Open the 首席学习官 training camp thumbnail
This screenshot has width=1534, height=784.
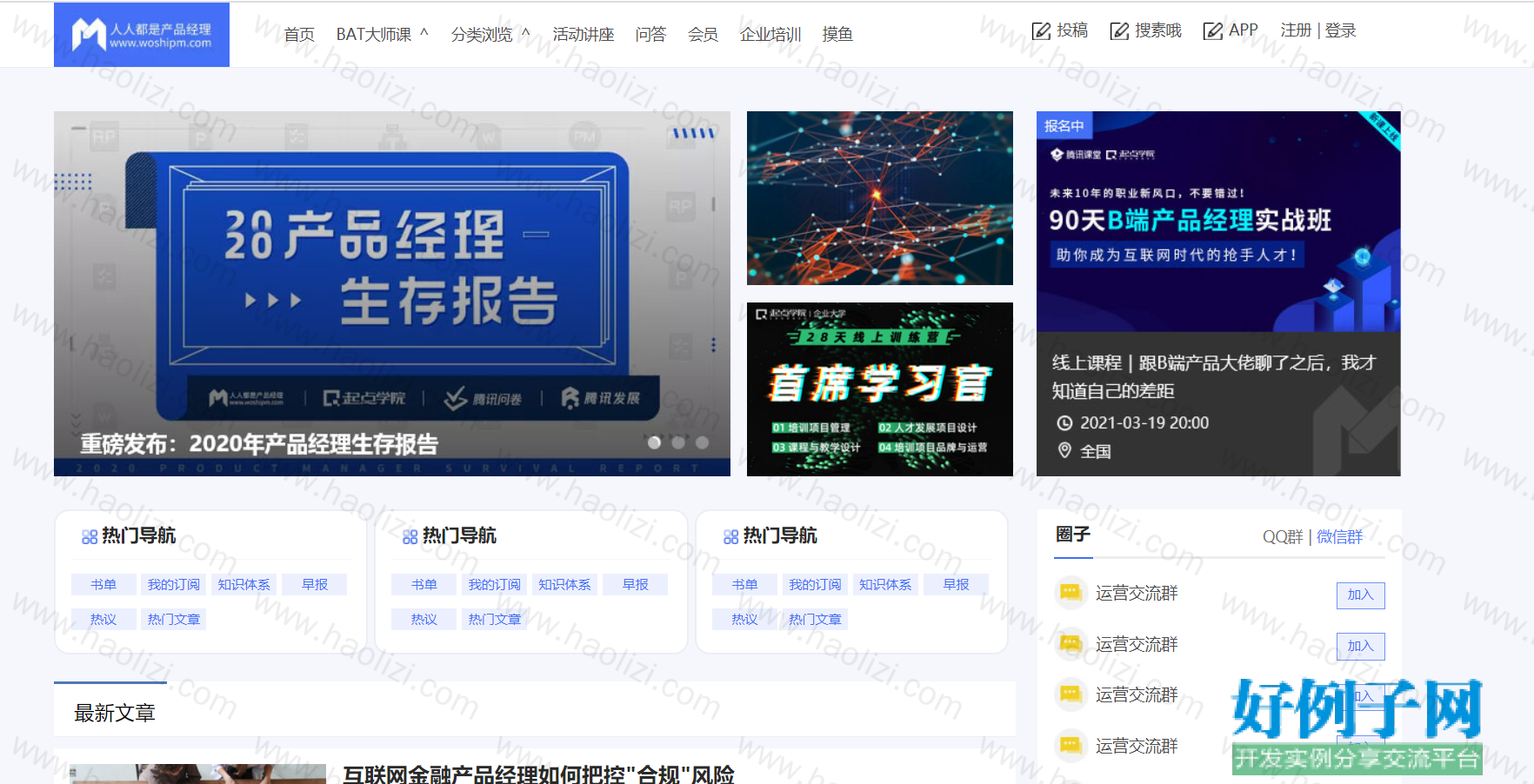[x=880, y=389]
